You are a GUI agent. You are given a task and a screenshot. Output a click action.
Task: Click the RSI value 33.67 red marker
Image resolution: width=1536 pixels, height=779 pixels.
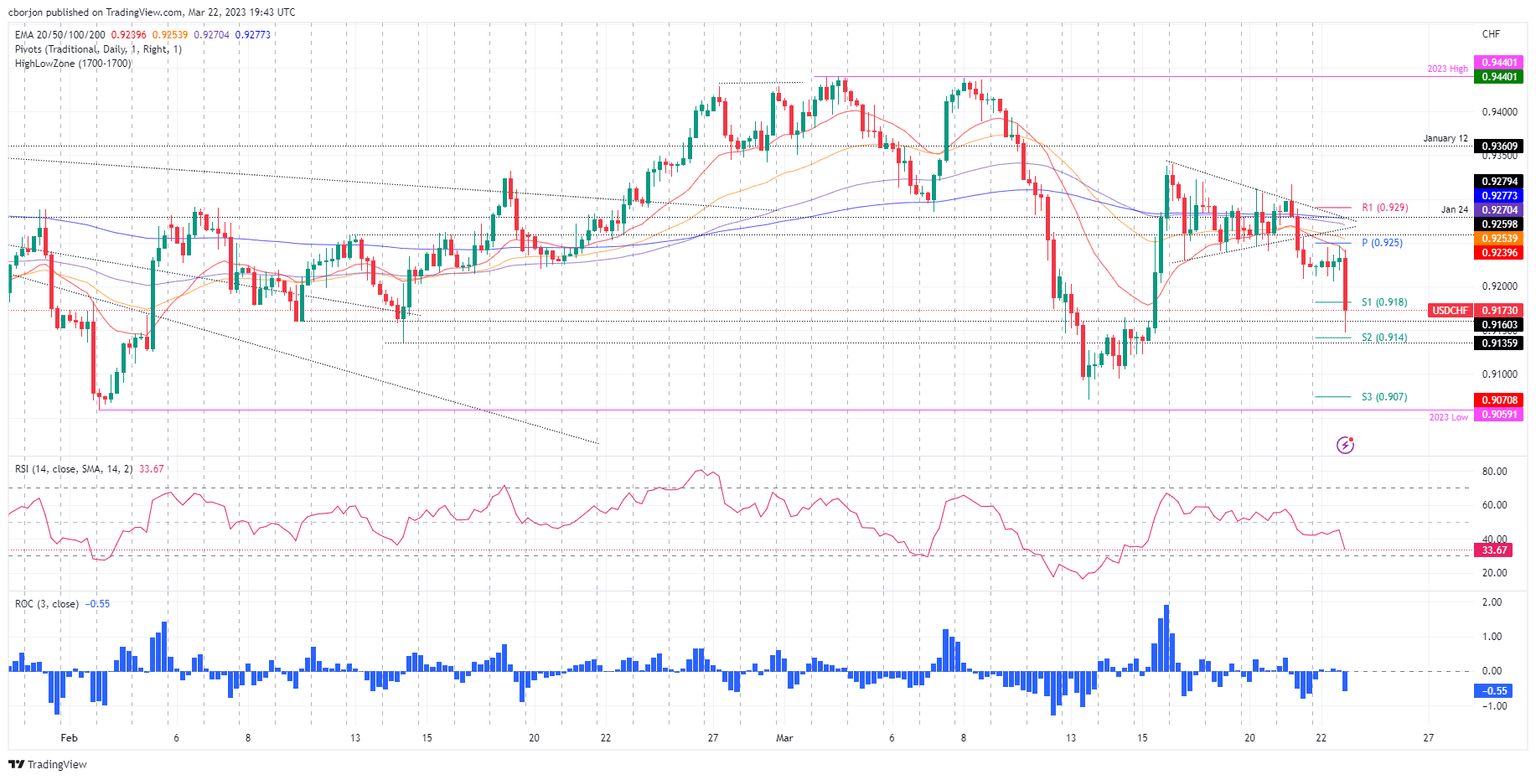(x=1494, y=550)
